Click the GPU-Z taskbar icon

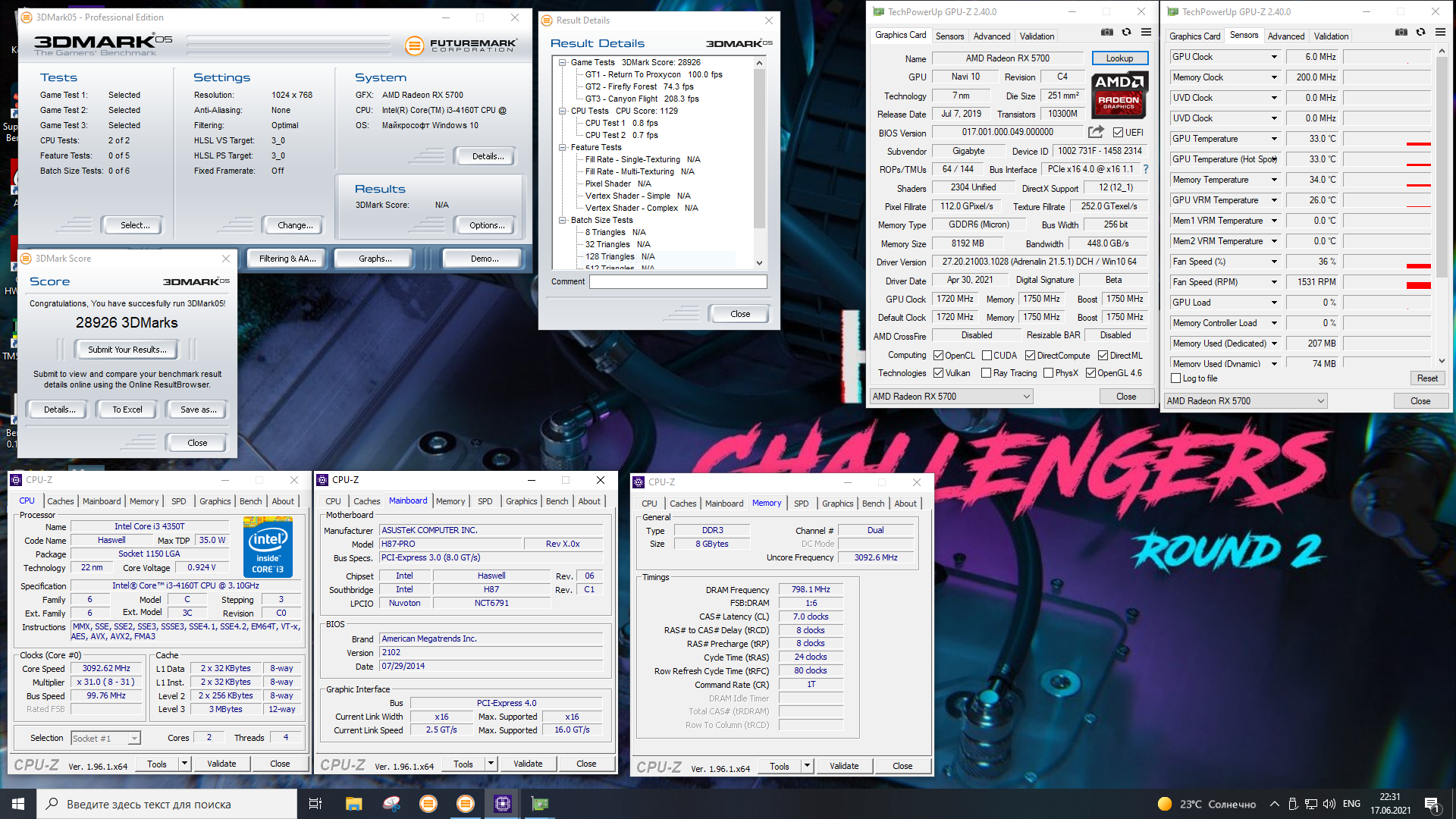540,804
